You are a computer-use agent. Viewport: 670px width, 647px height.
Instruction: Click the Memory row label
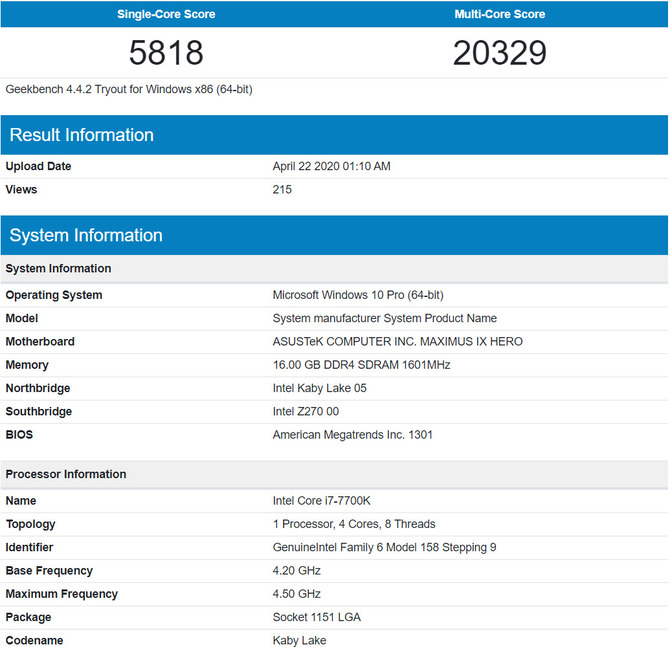tap(27, 365)
